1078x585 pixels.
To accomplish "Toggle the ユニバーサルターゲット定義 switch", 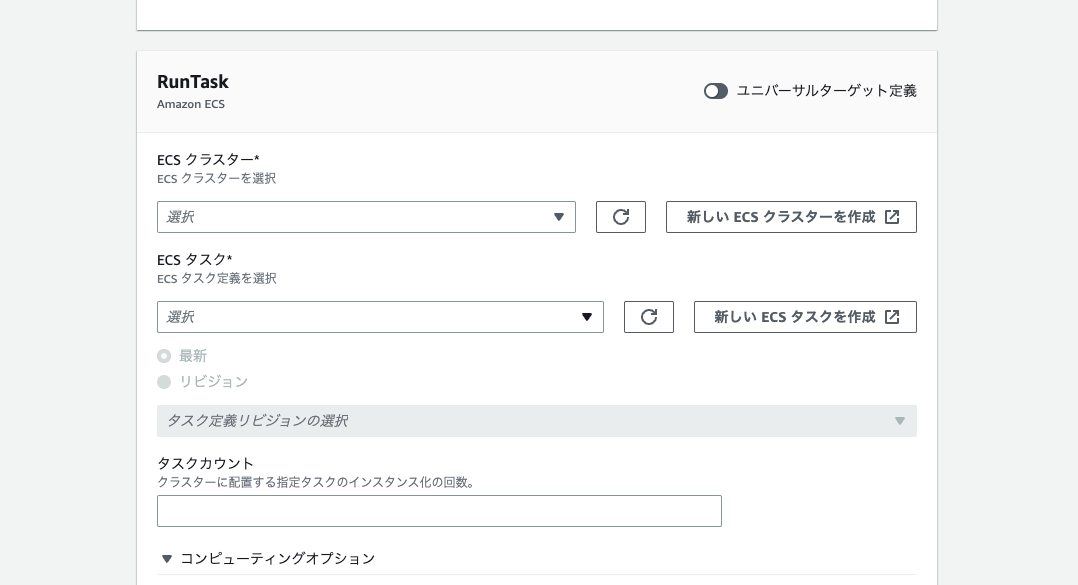I will [x=716, y=91].
